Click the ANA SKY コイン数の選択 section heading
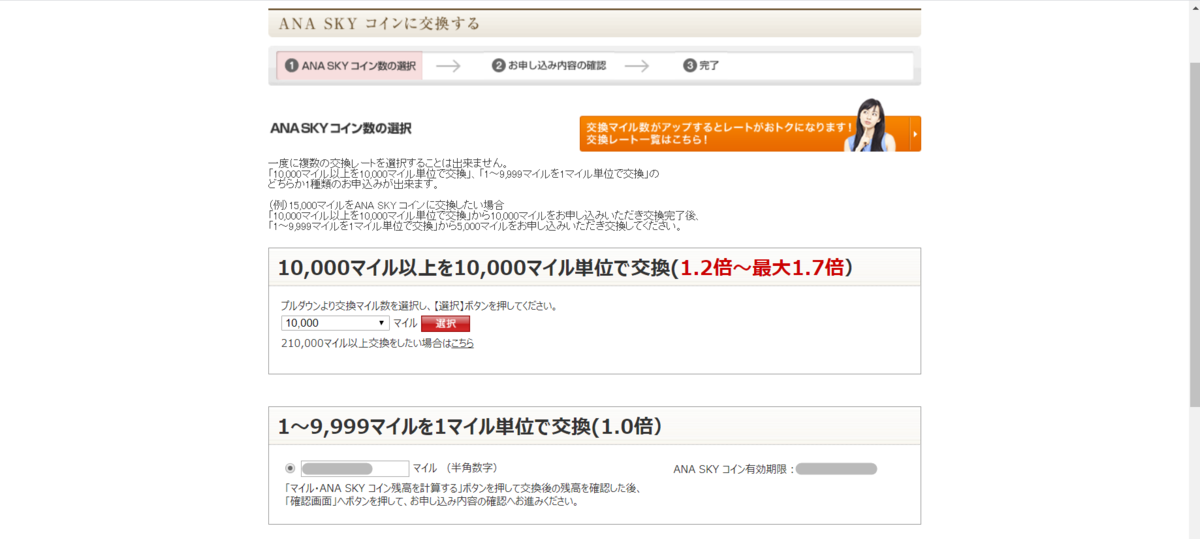Screen dimensions: 1200x539 point(340,129)
